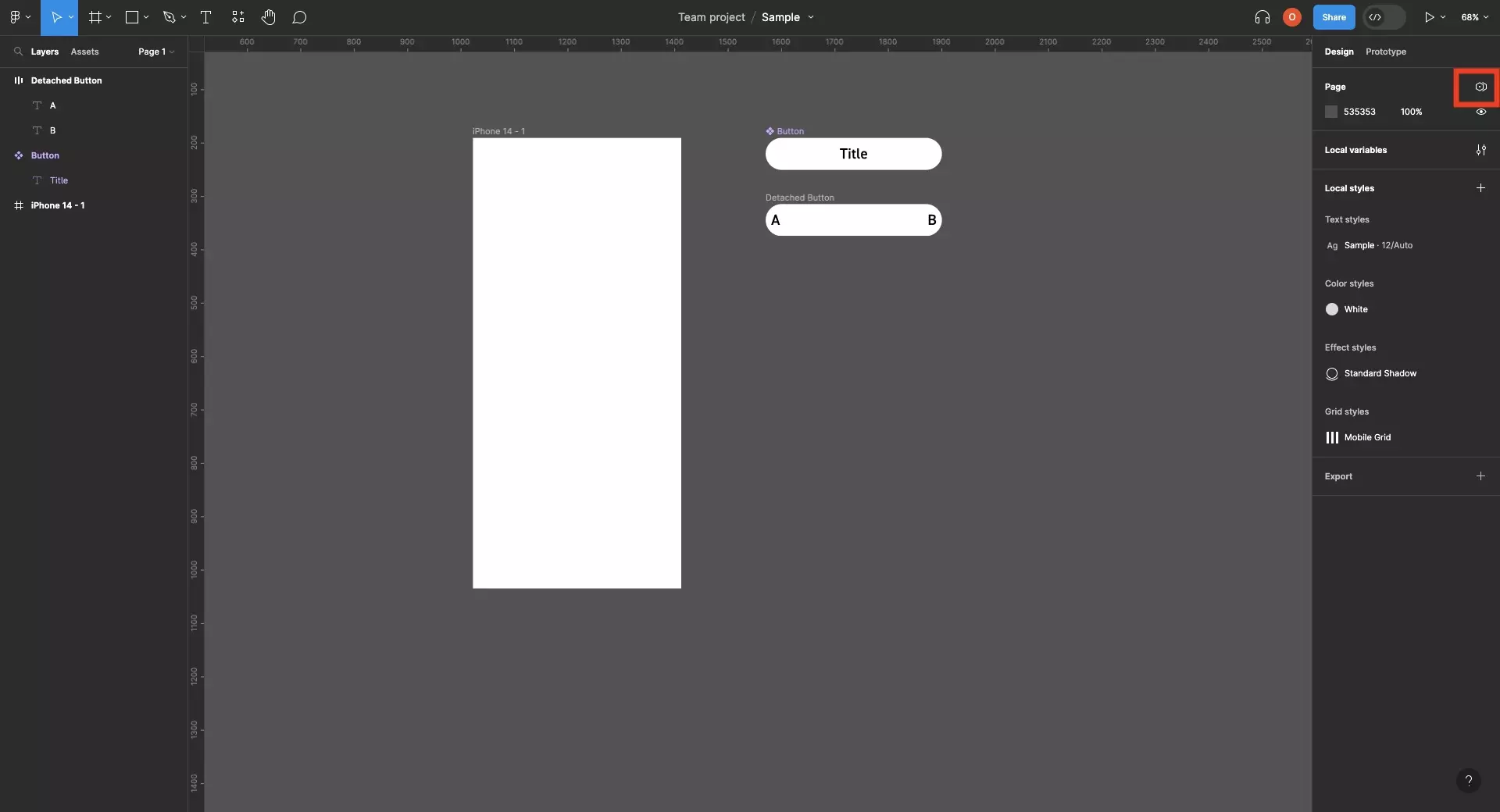Open the present options dropdown arrow
The height and width of the screenshot is (812, 1500).
click(x=1443, y=17)
